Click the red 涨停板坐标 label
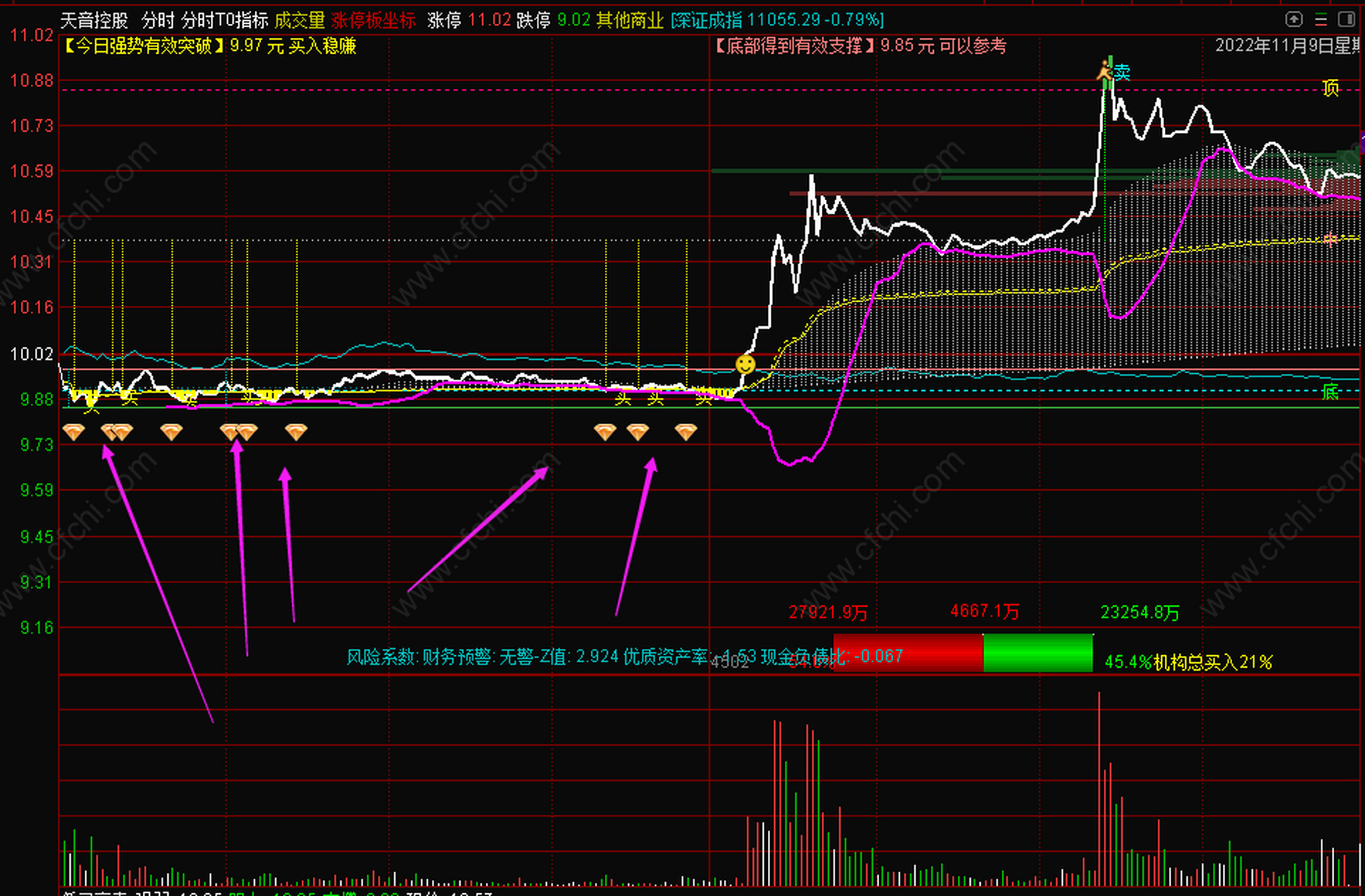 pyautogui.click(x=373, y=20)
